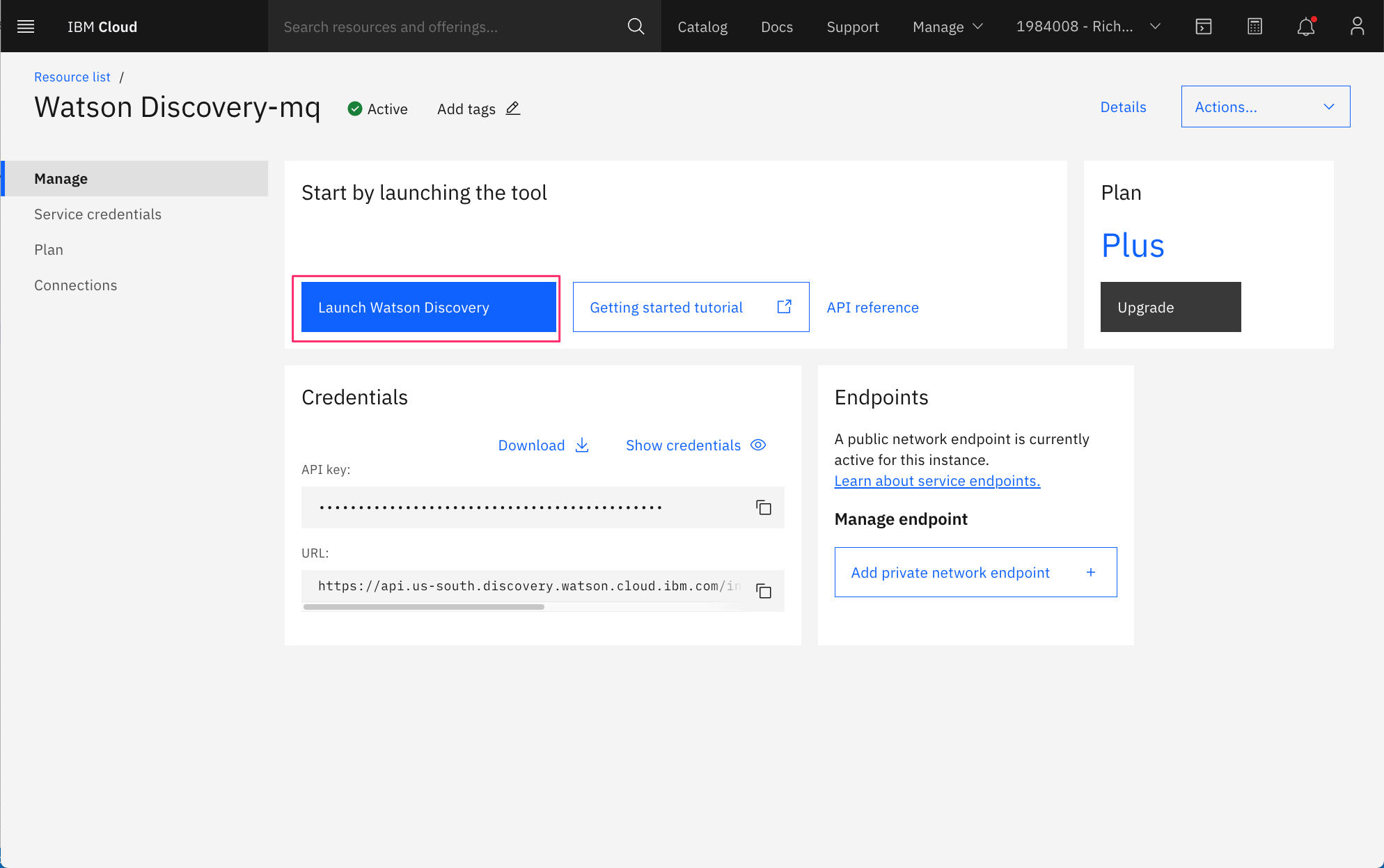Open the cost estimator calculator icon

pyautogui.click(x=1255, y=26)
